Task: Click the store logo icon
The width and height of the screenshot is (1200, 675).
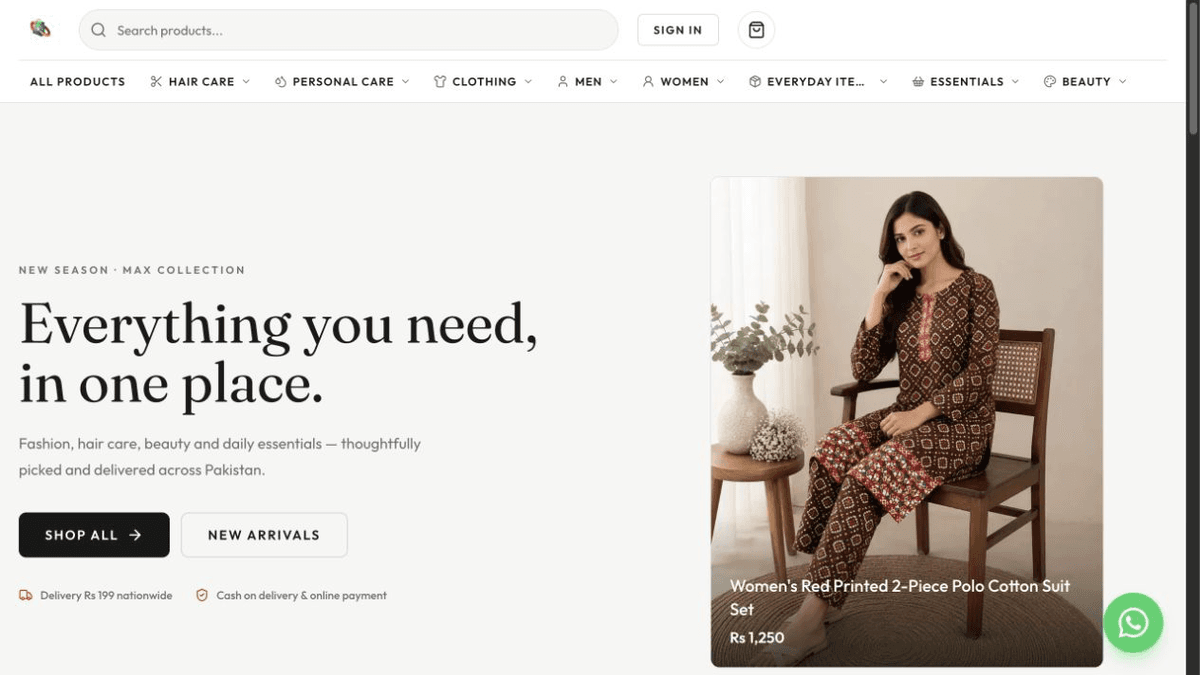Action: 40,29
